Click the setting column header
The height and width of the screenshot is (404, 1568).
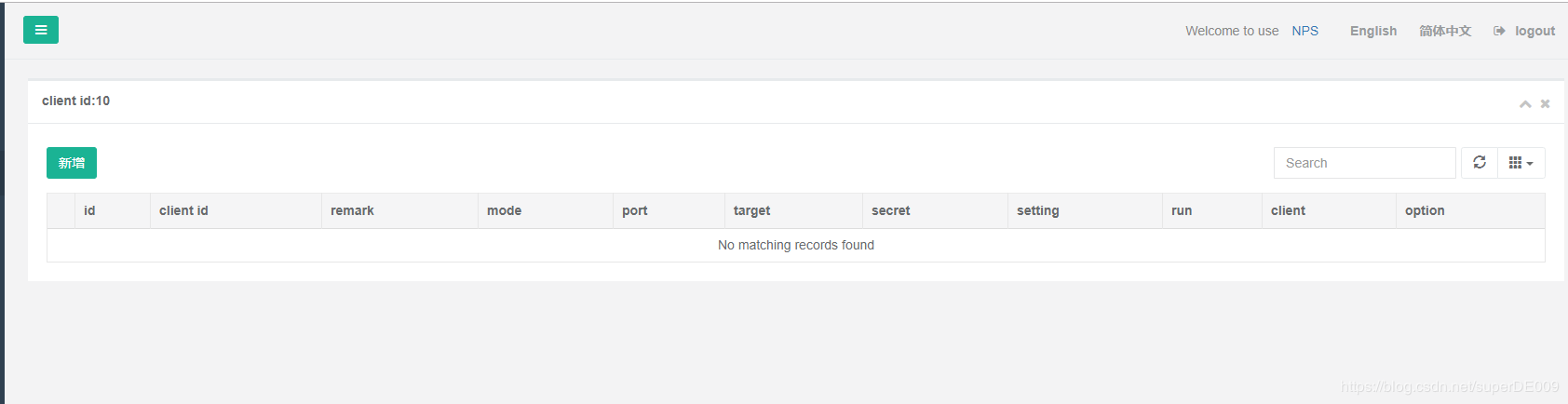[1037, 210]
